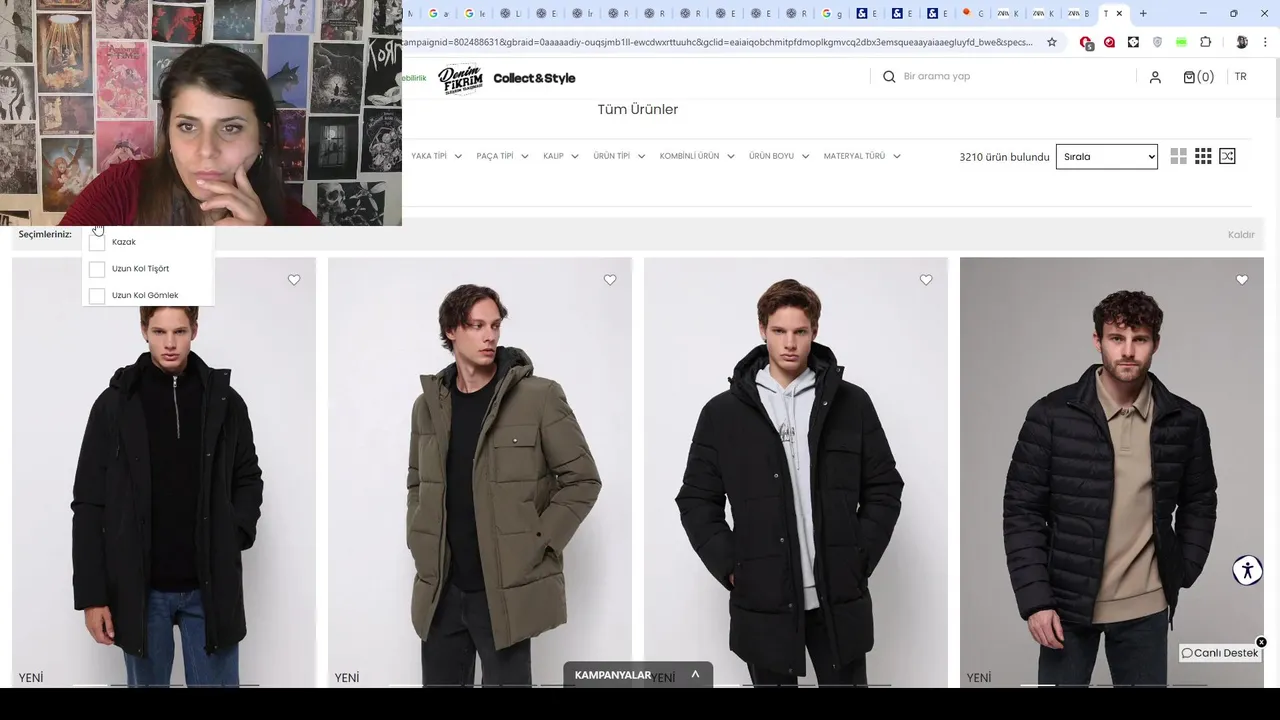Switch to the 'G a' Google tab
1280x720 pixels.
coord(439,13)
